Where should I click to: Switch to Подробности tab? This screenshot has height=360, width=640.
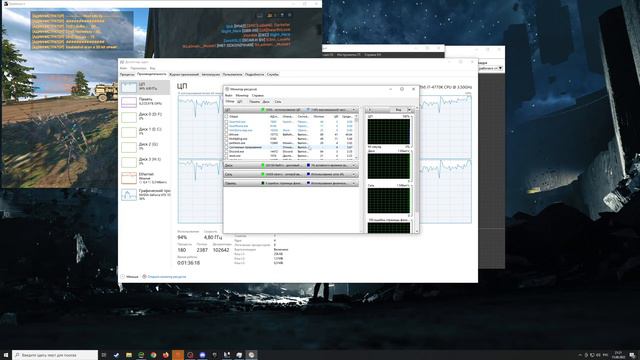coord(254,74)
